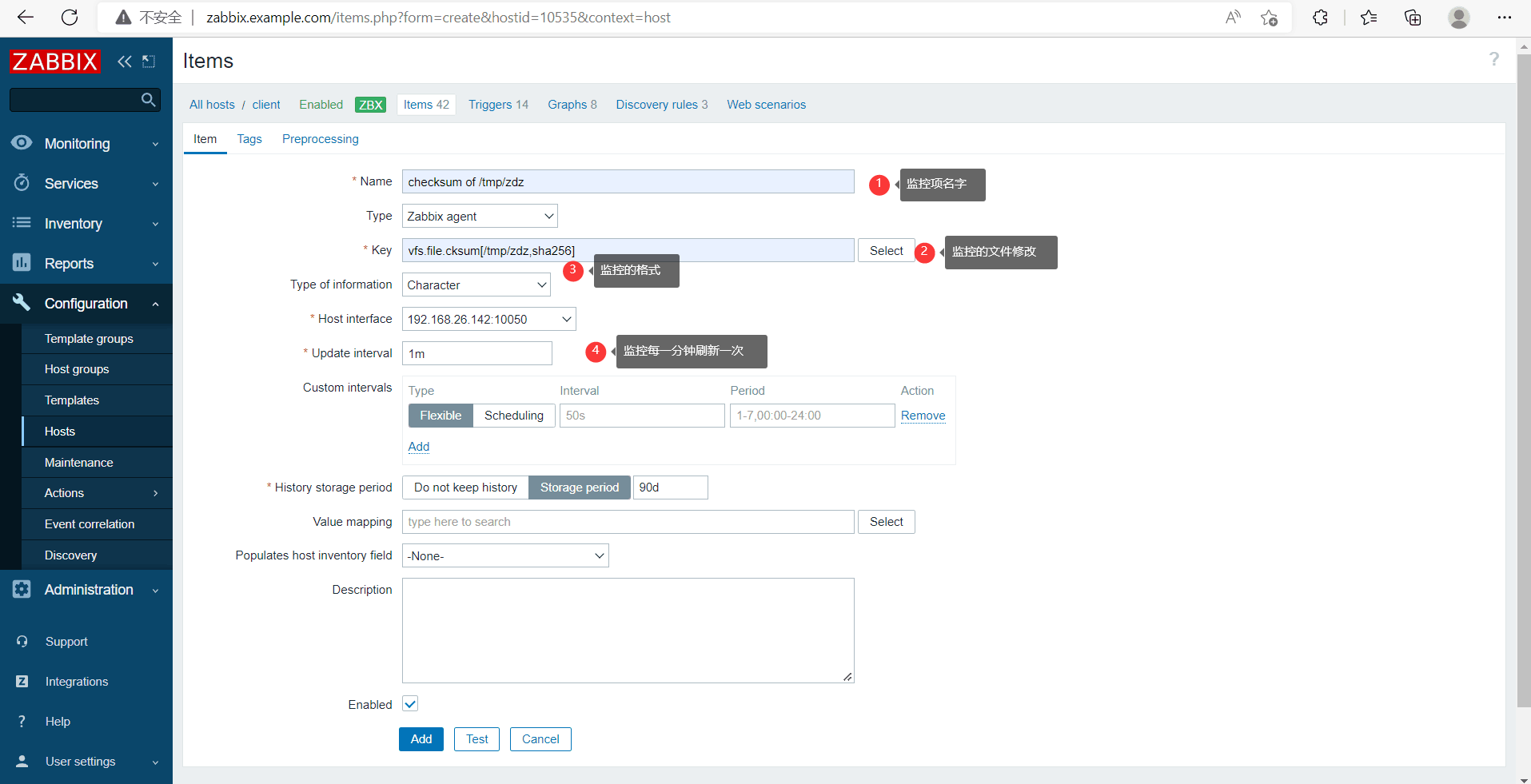
Task: Choose Do not keep history option
Action: (x=465, y=488)
